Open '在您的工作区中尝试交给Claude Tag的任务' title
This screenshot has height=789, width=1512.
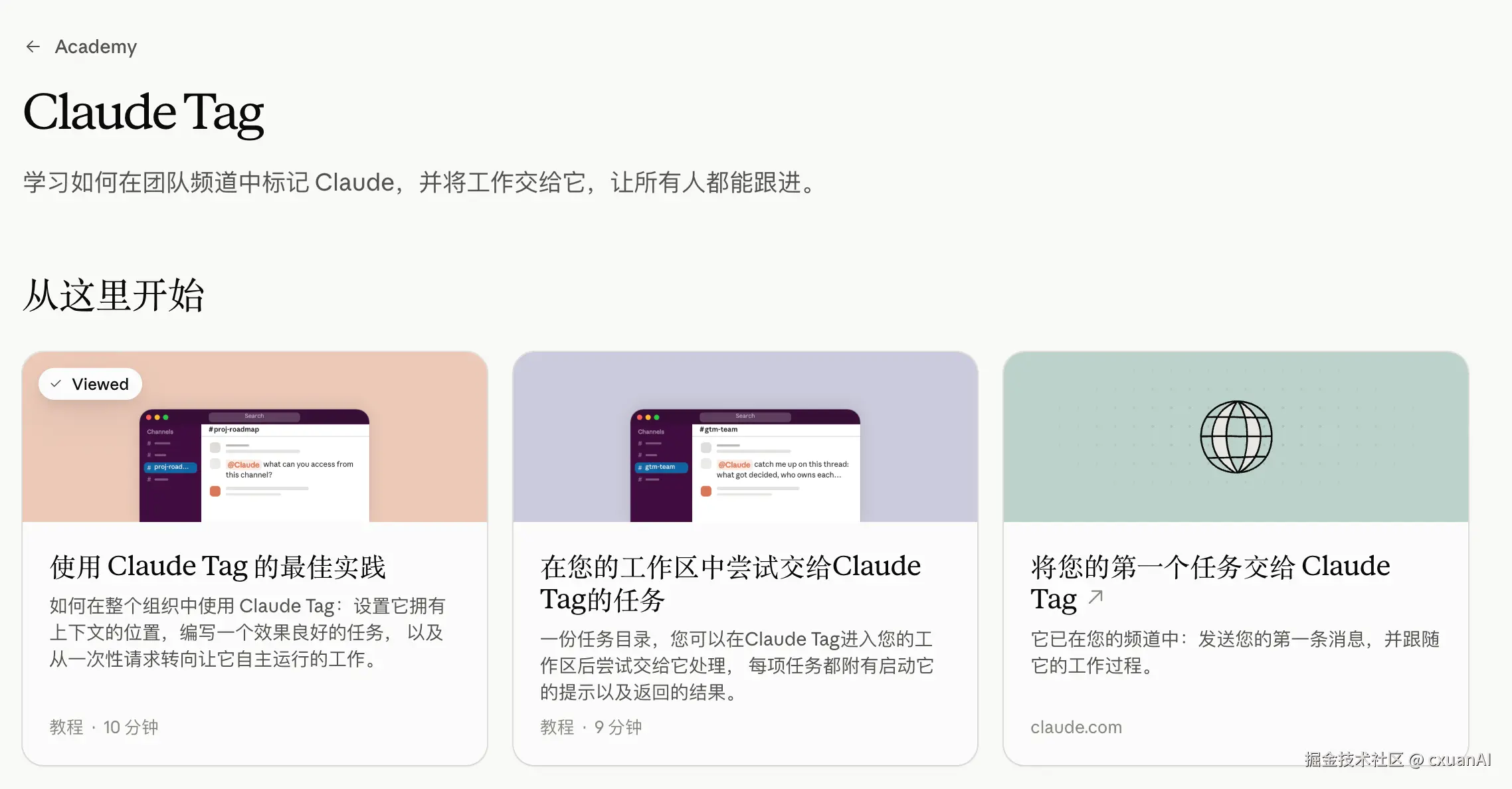[731, 582]
